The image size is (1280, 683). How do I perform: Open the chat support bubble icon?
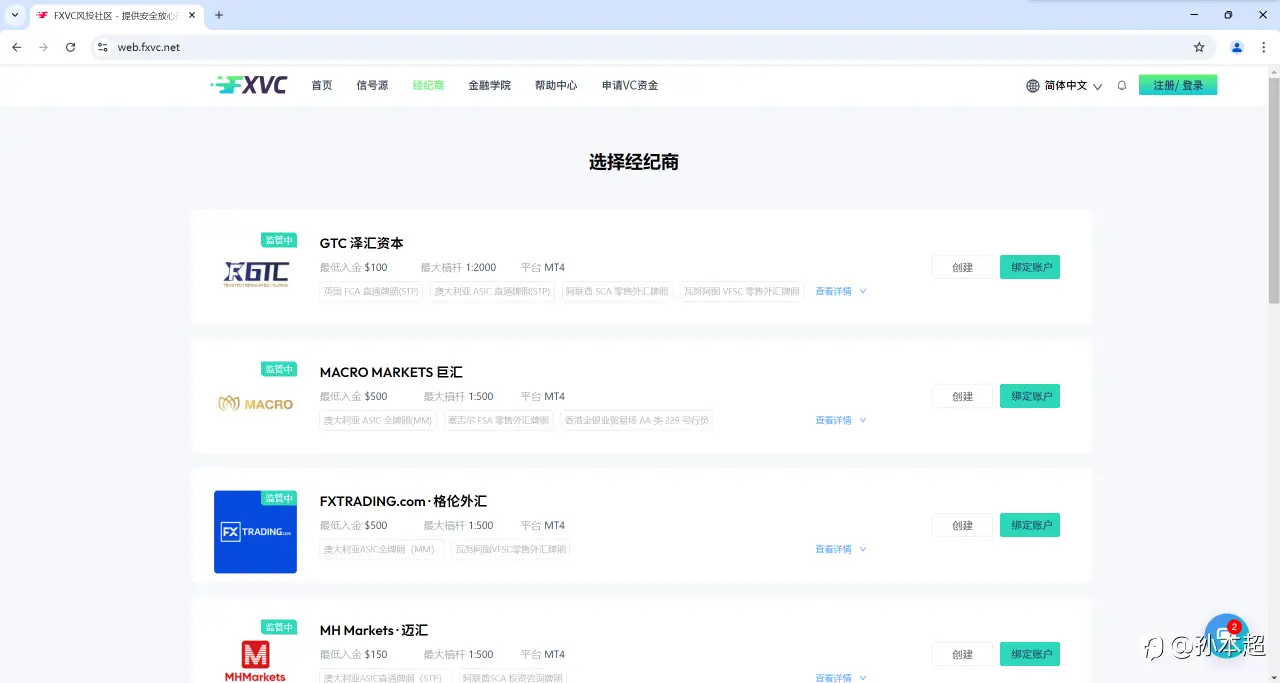1226,636
